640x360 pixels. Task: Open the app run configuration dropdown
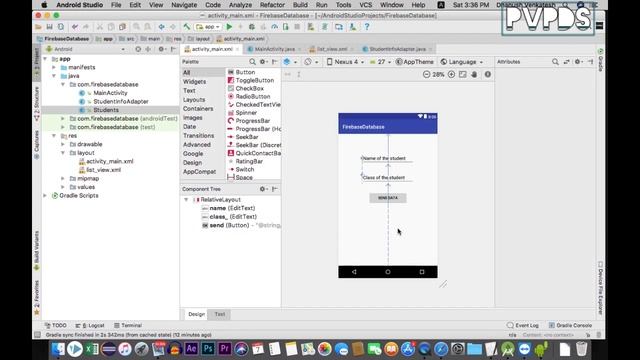pos(208,27)
